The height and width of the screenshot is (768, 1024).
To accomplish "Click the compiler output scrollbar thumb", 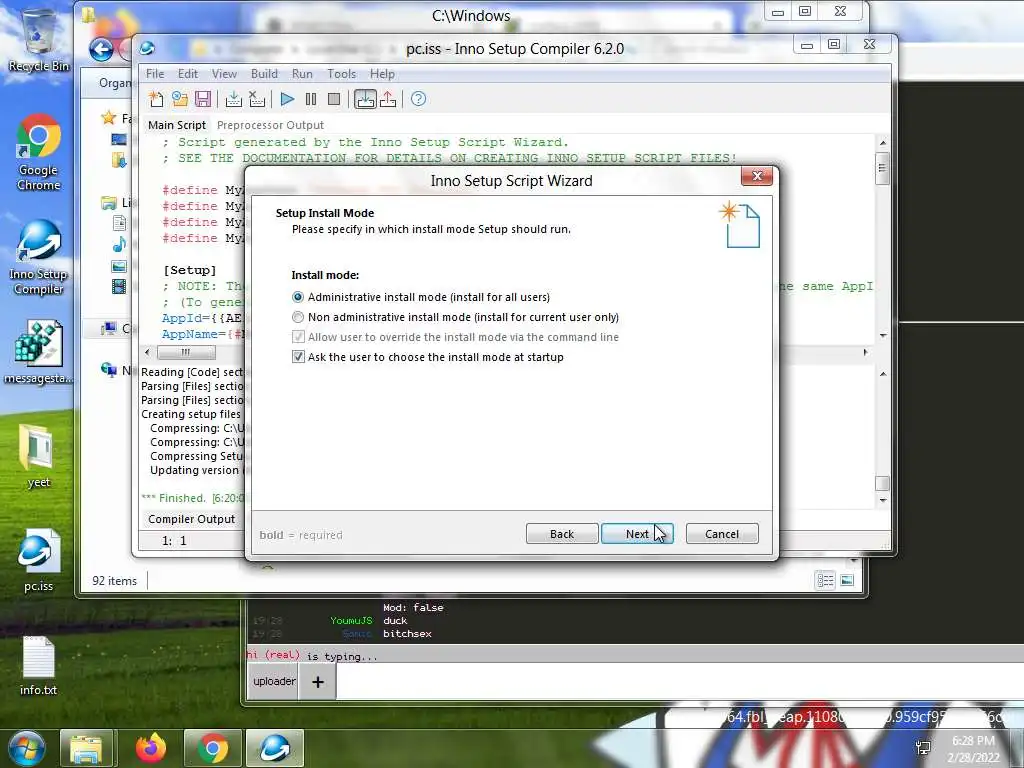I will (882, 483).
